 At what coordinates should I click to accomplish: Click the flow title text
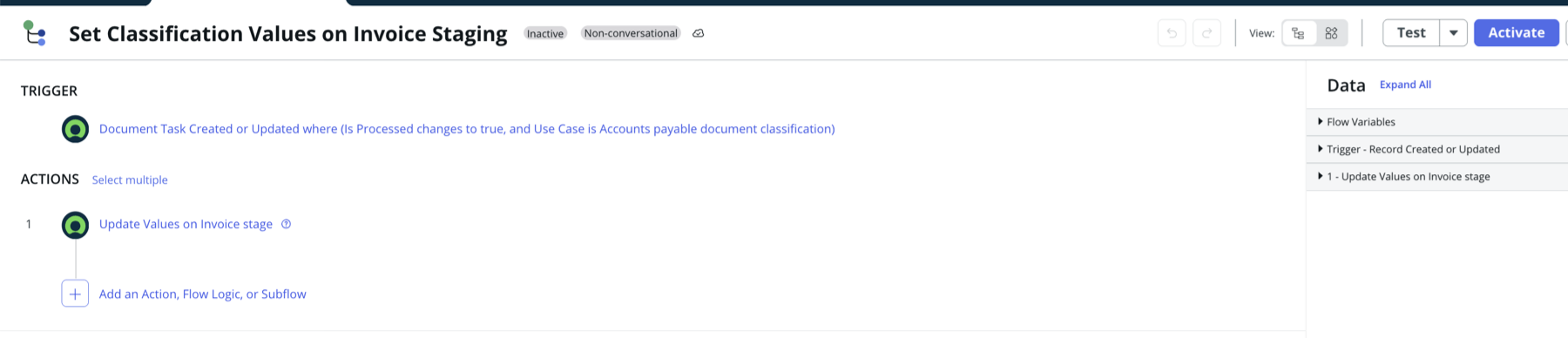288,34
